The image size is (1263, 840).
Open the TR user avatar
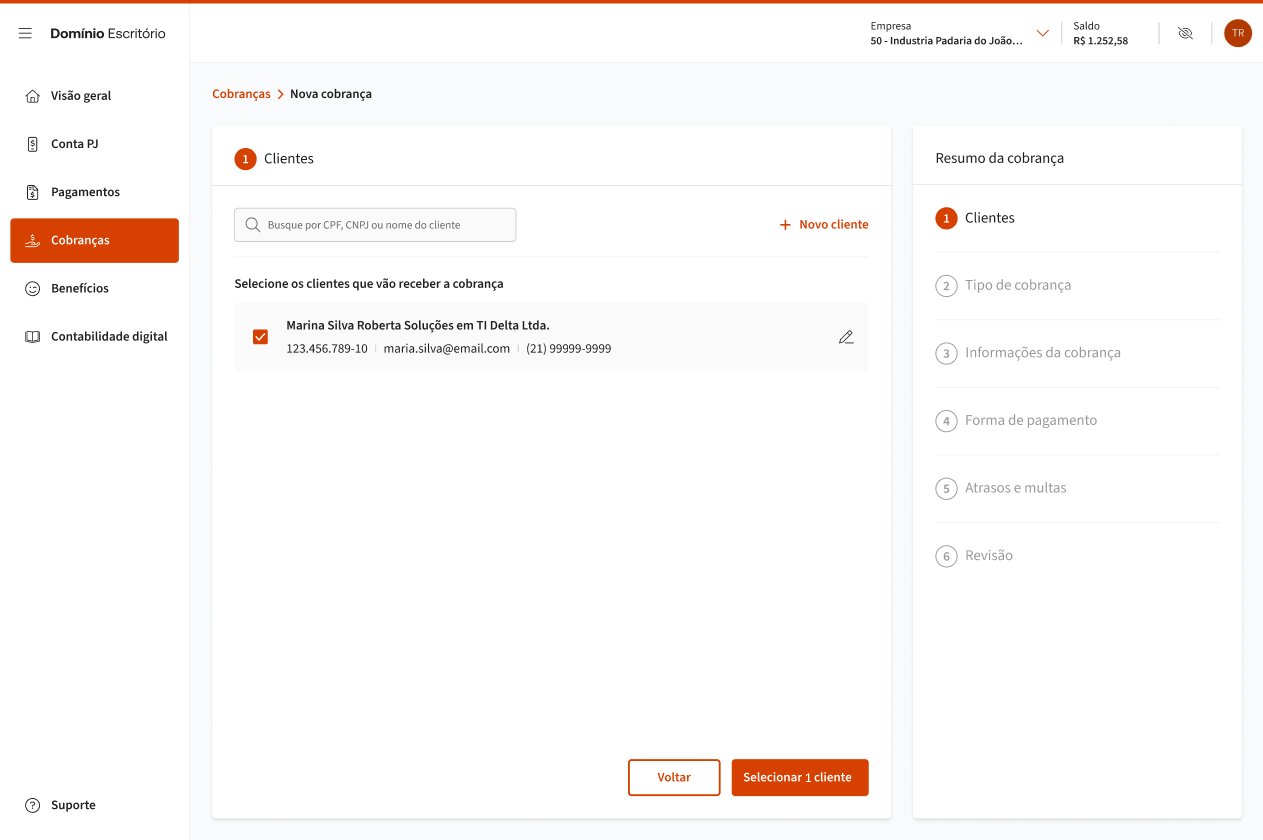(1237, 33)
